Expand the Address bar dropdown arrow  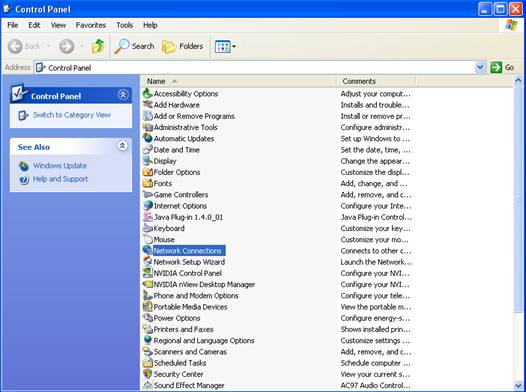(480, 68)
